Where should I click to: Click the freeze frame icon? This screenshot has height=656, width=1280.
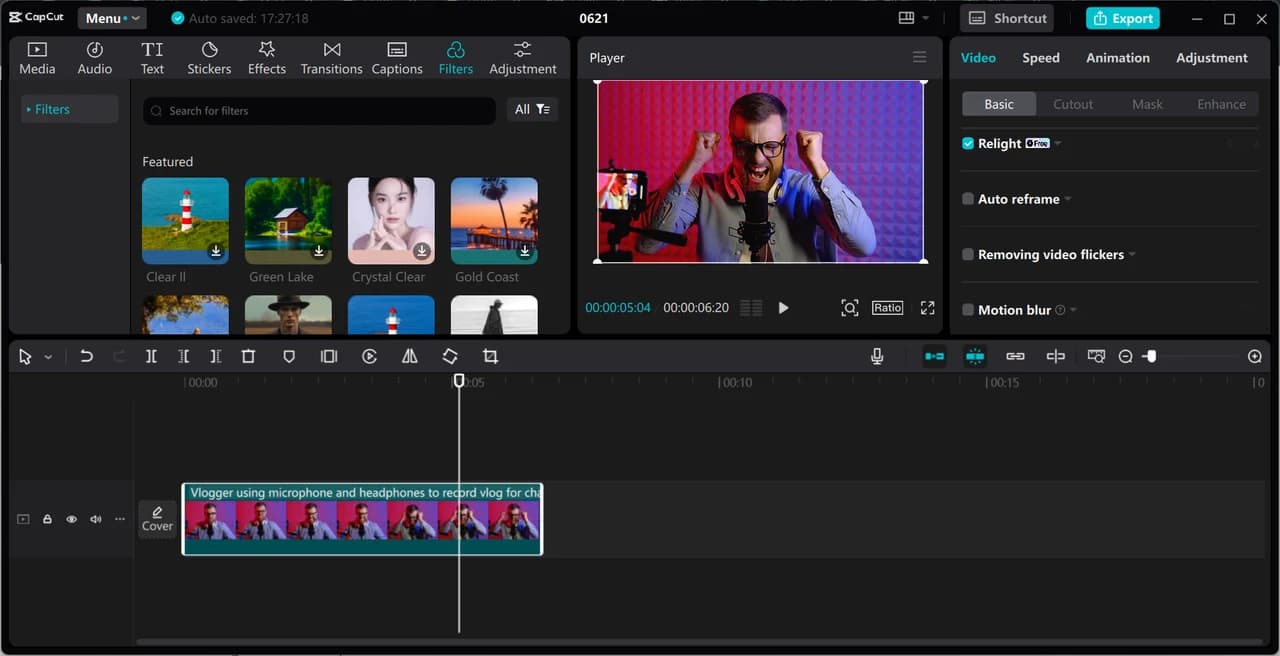329,356
